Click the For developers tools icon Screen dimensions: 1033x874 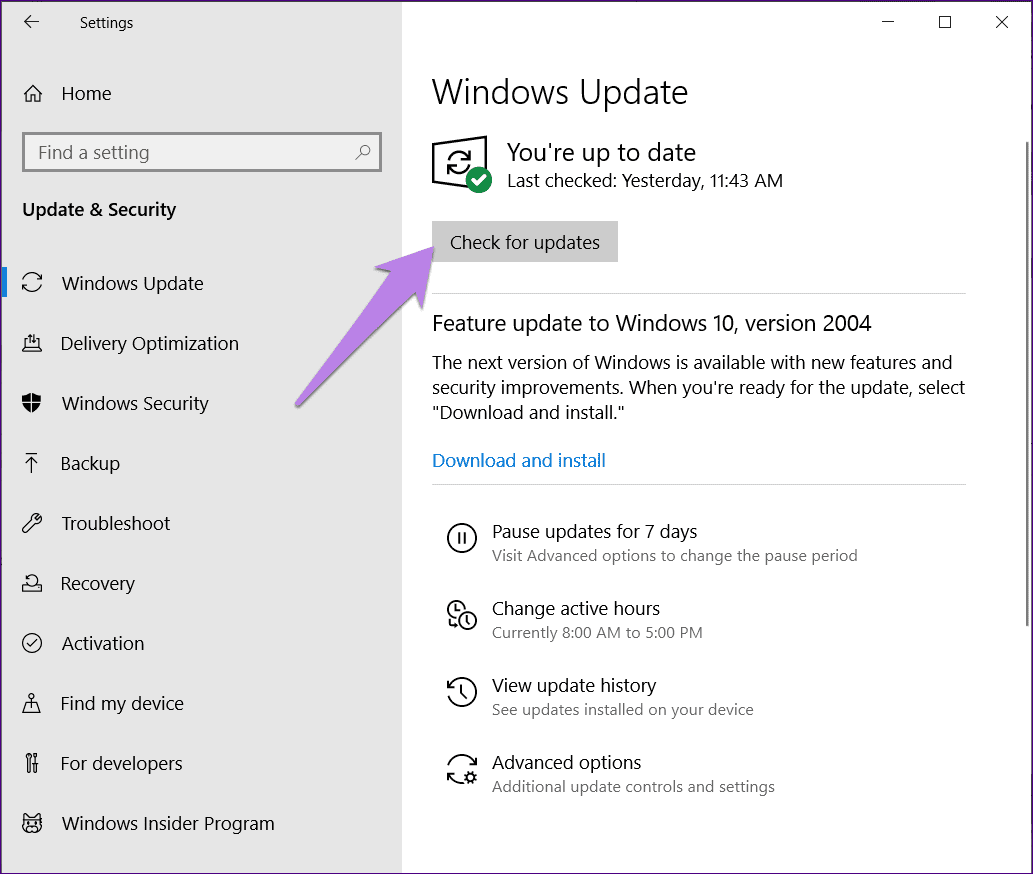click(x=32, y=763)
